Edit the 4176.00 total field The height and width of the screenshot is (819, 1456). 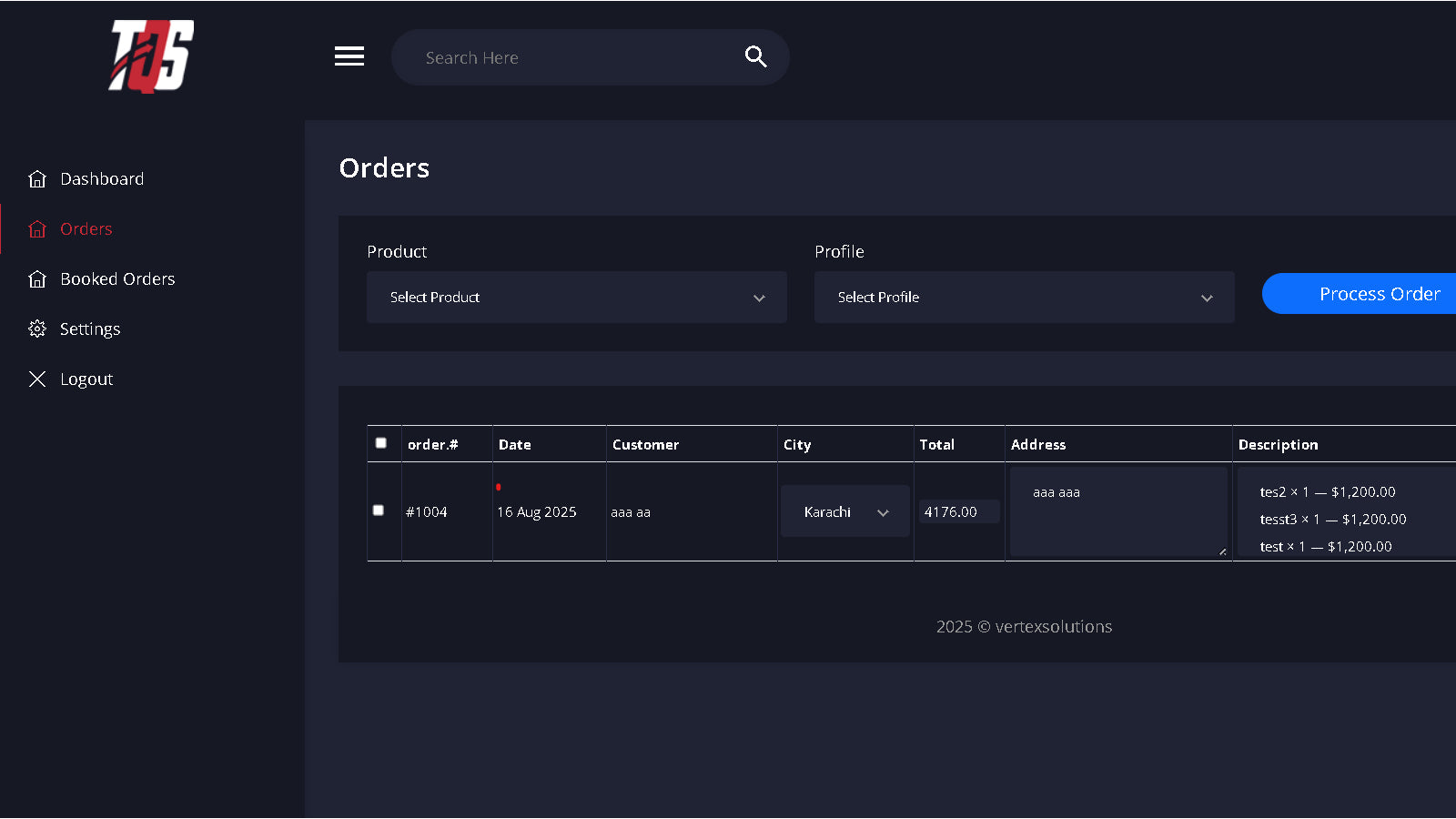(x=959, y=511)
